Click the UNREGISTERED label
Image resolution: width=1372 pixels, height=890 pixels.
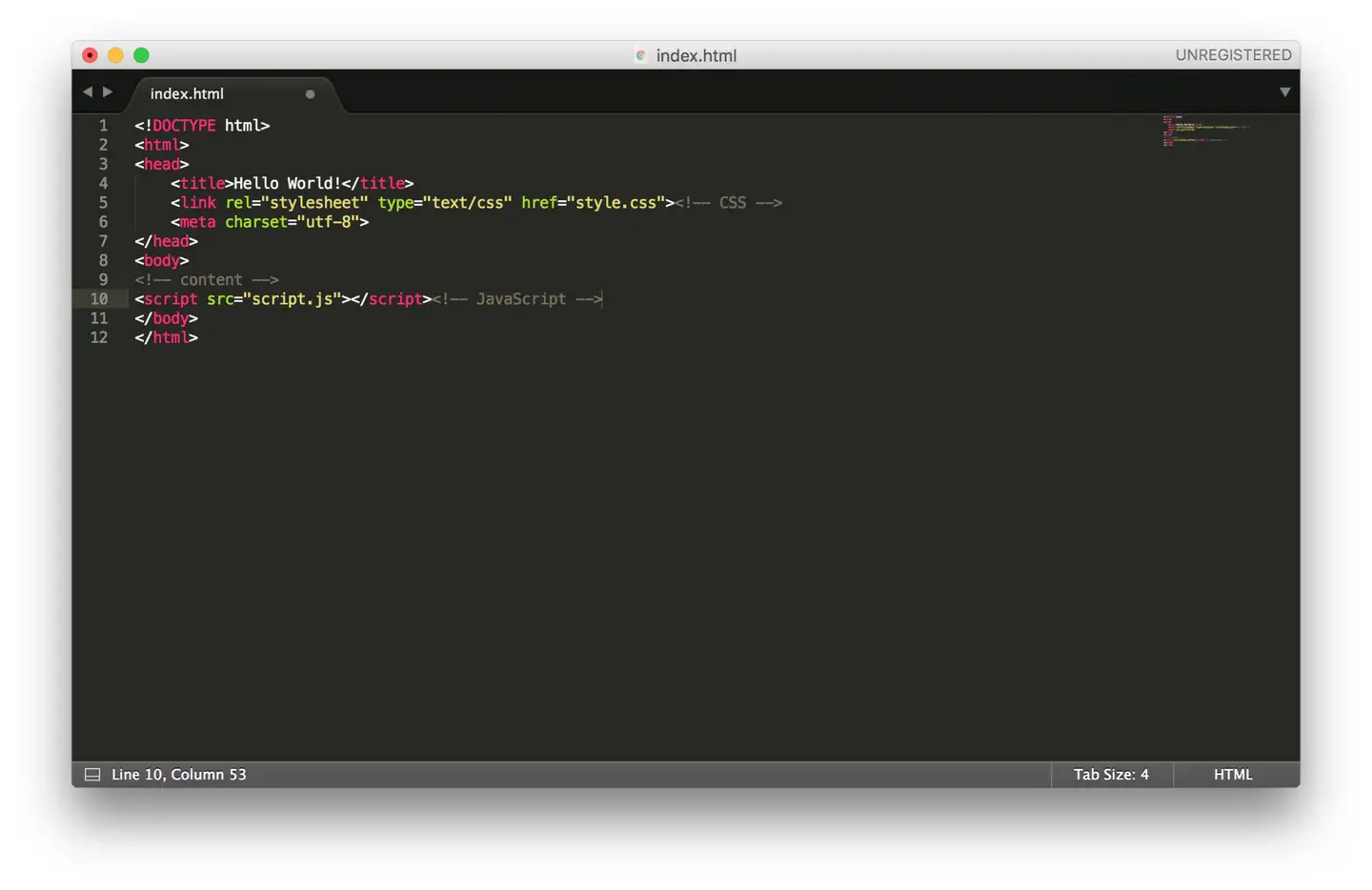[x=1233, y=55]
